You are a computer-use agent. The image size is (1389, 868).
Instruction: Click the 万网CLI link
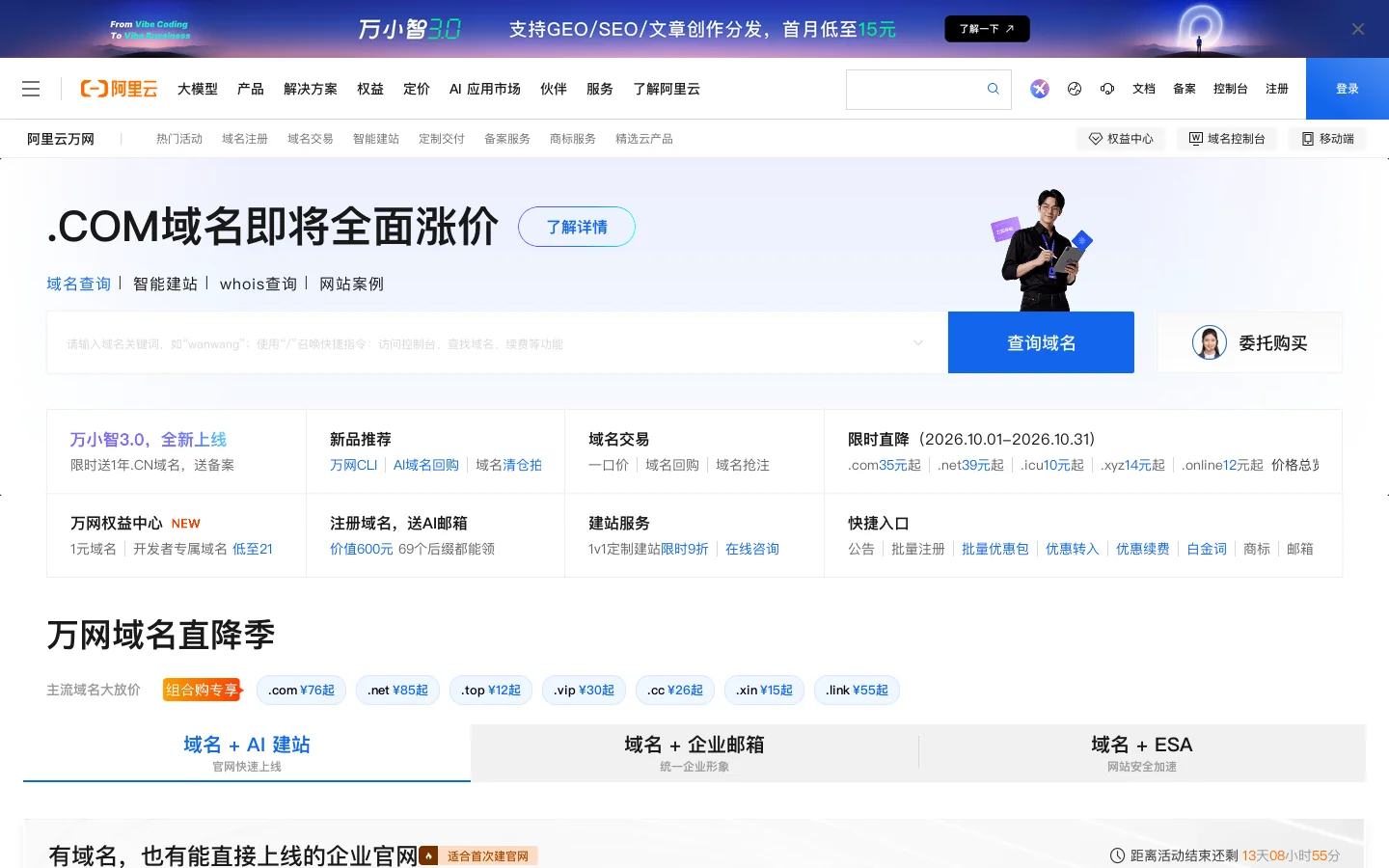[353, 465]
